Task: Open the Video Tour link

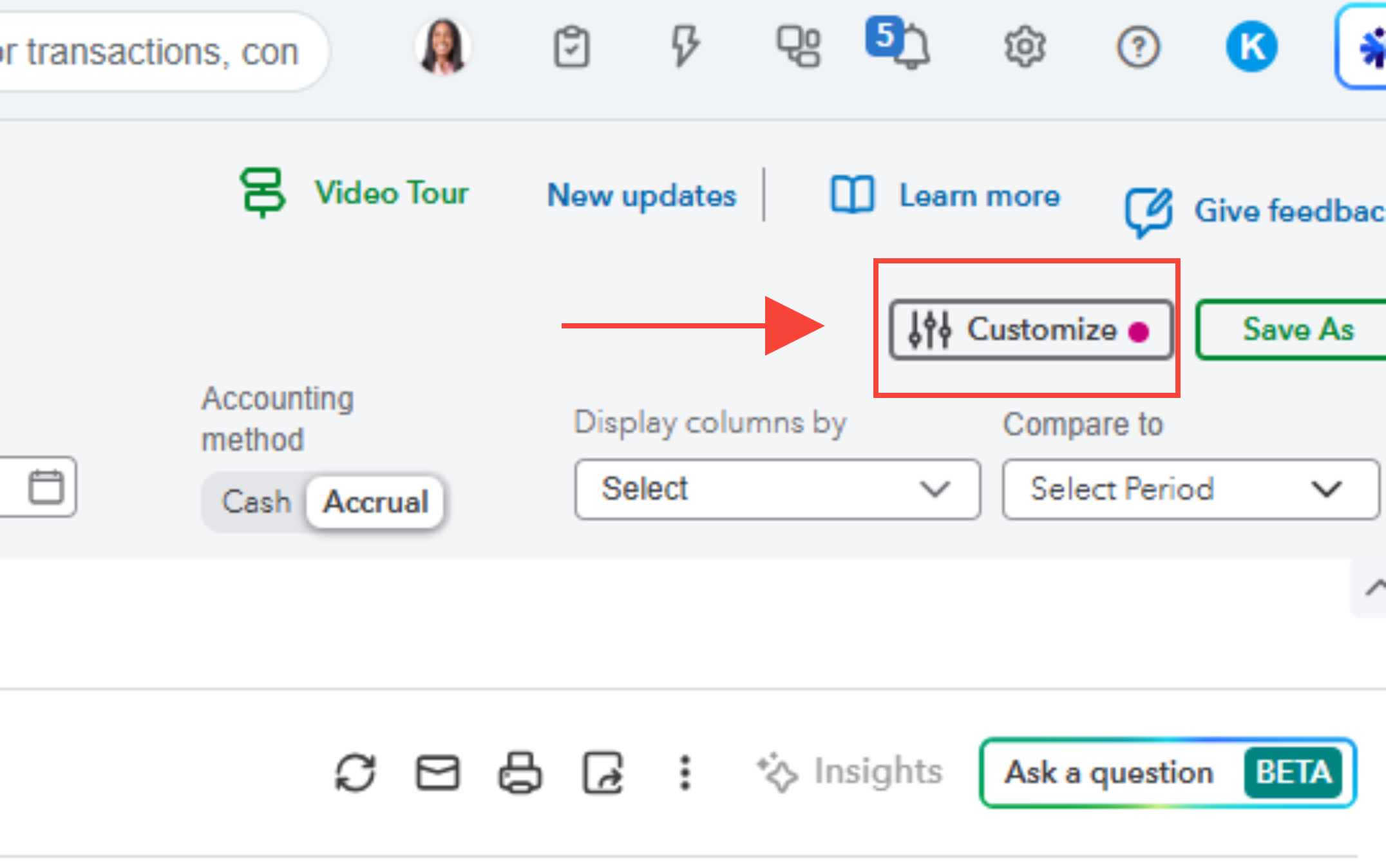Action: click(x=356, y=193)
